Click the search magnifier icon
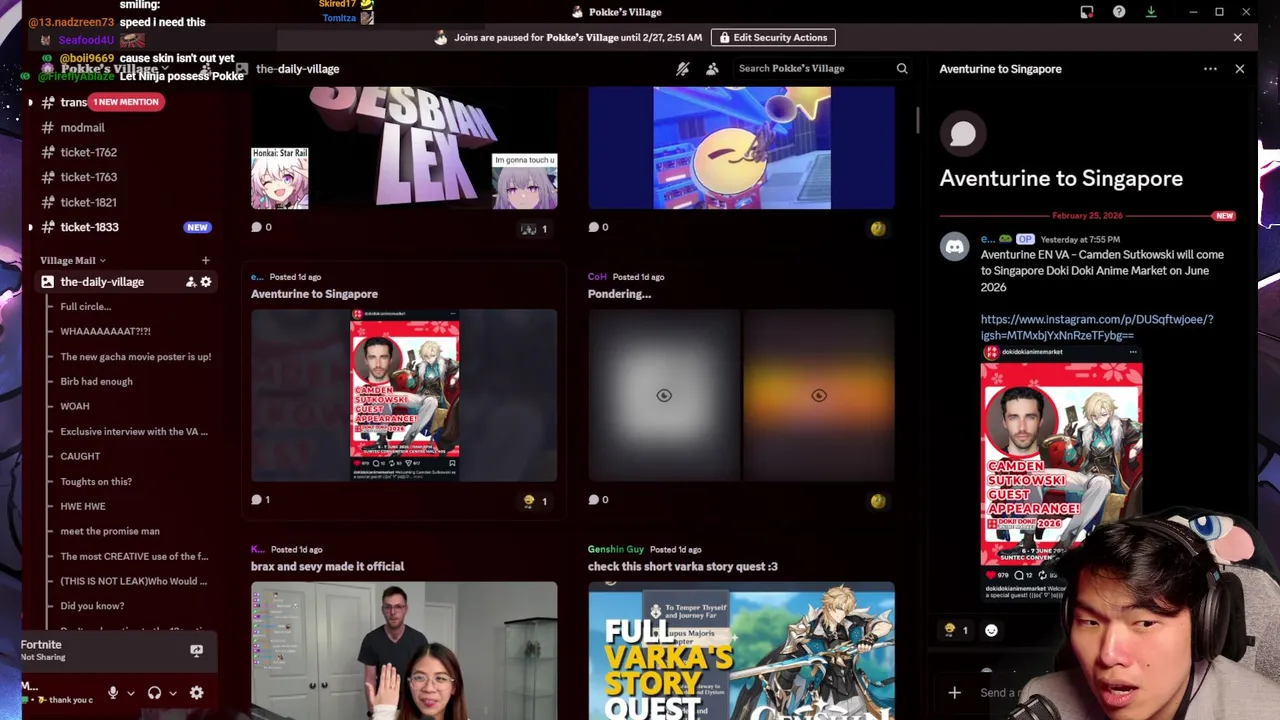Screen dimensions: 1280x720 (902, 69)
